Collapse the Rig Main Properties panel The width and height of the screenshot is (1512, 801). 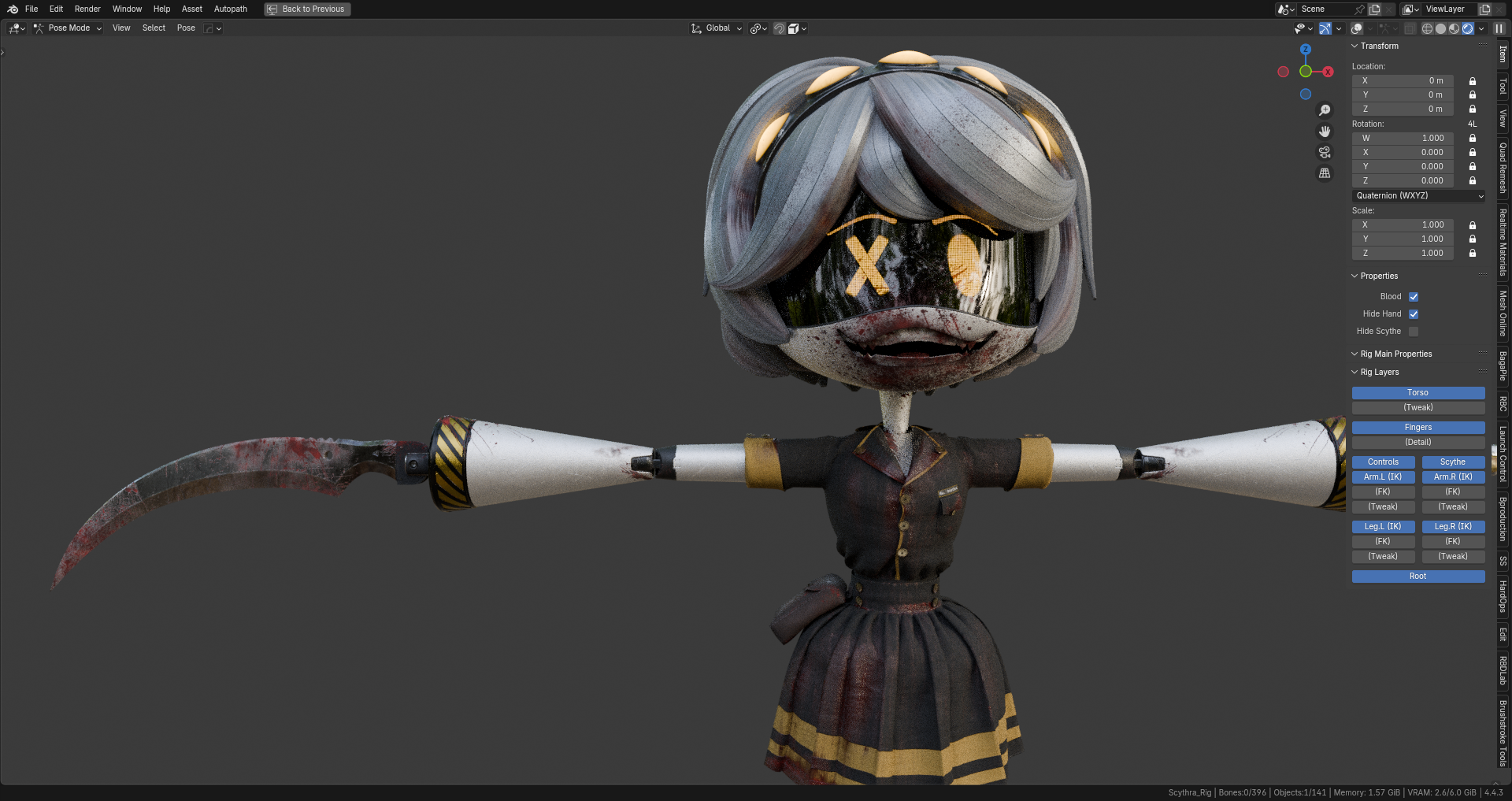pyautogui.click(x=1355, y=354)
